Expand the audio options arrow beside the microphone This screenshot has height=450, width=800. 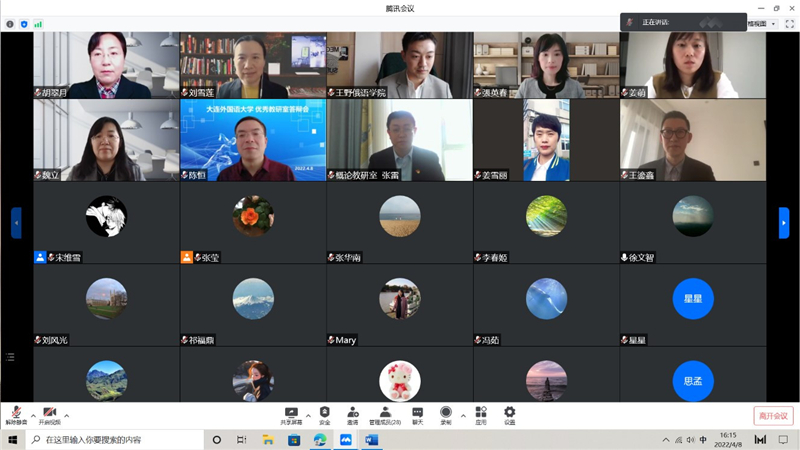click(x=33, y=415)
